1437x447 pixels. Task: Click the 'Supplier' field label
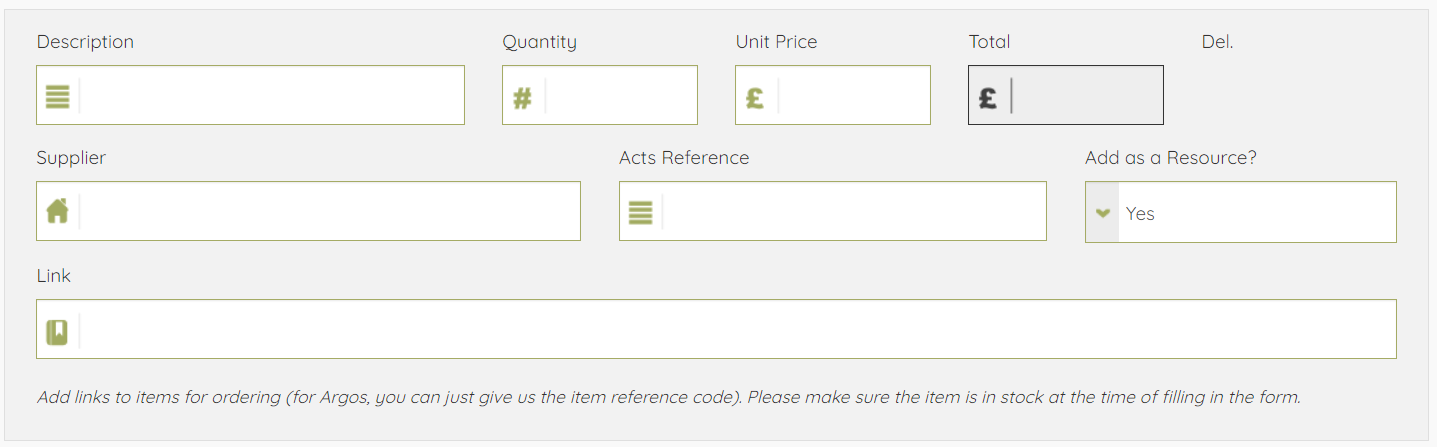71,158
